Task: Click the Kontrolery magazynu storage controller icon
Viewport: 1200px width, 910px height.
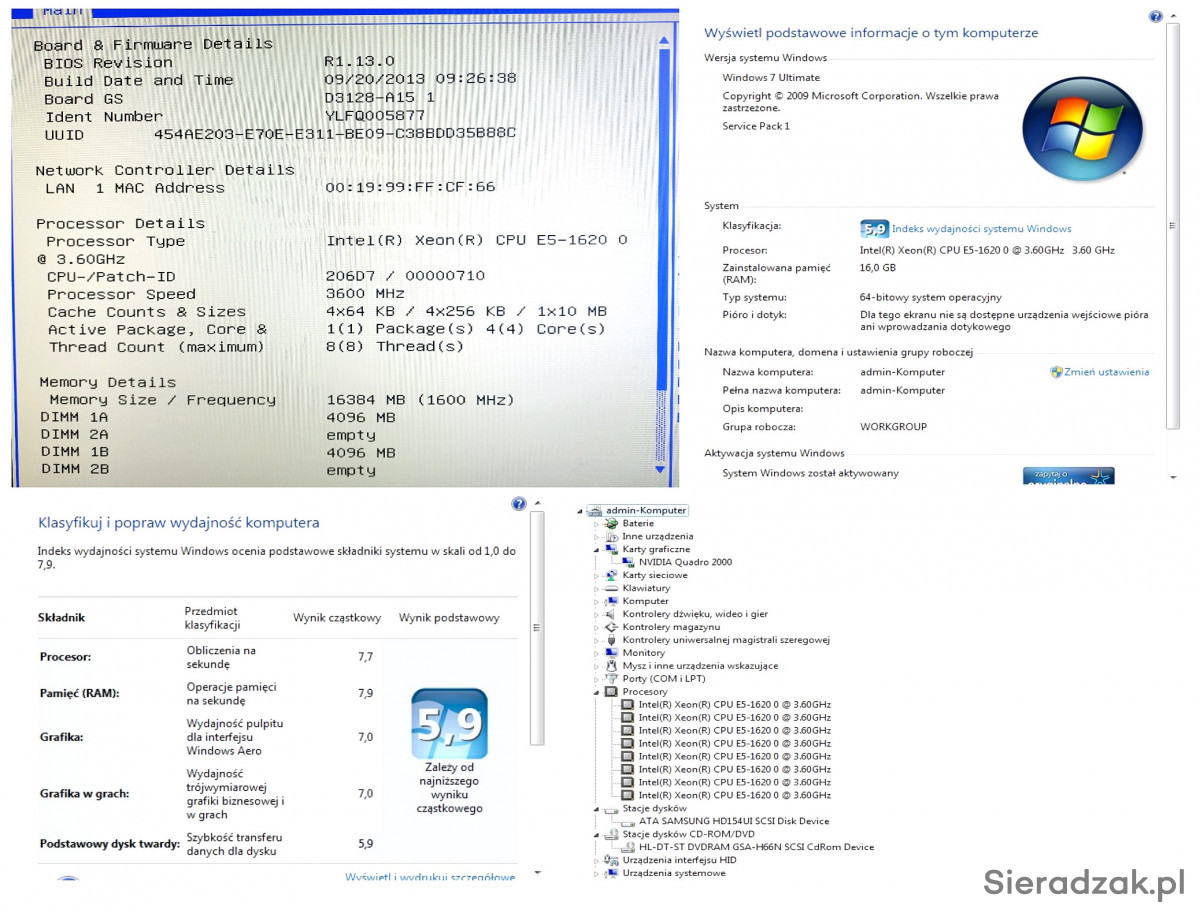Action: 611,627
